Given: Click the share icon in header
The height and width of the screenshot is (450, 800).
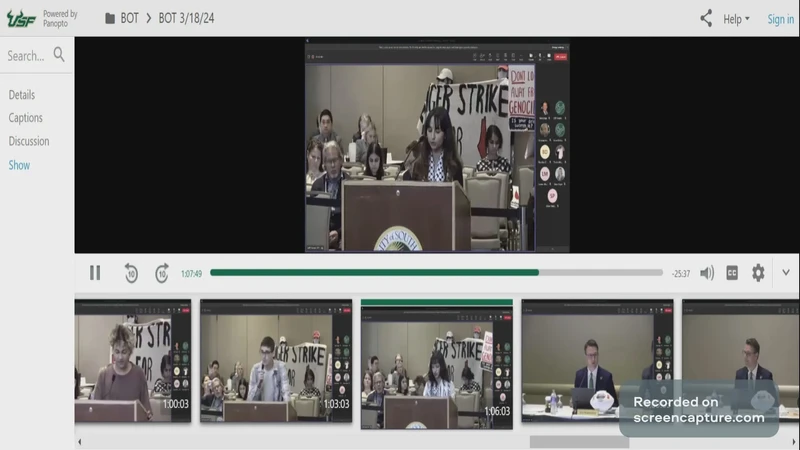Looking at the screenshot, I should (x=706, y=18).
